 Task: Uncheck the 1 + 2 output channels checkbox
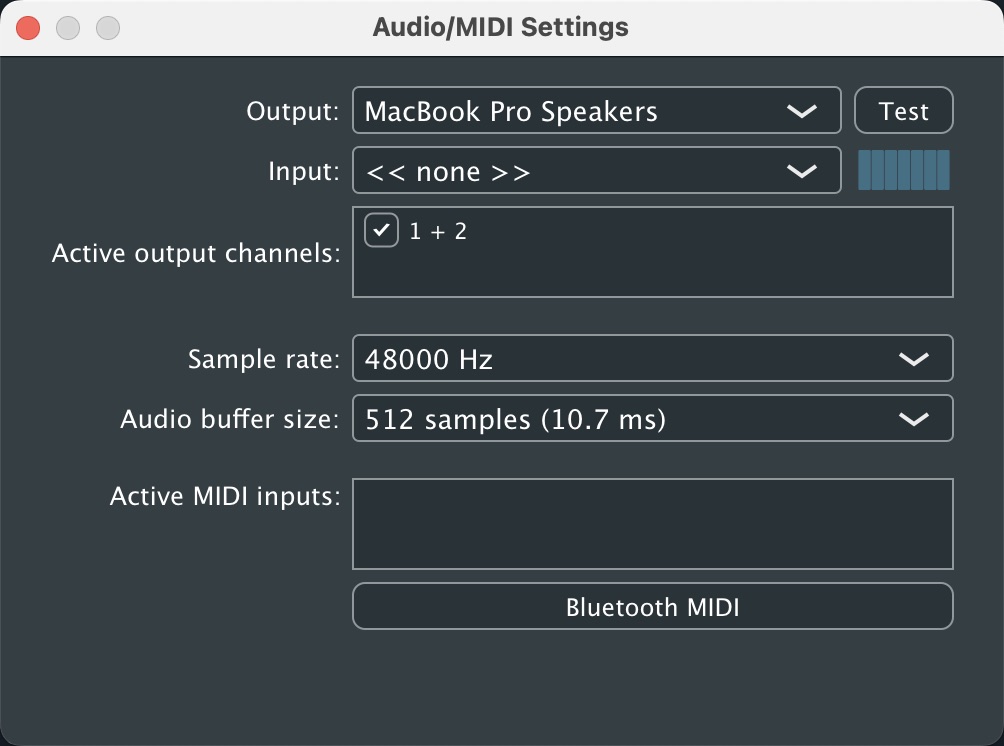(381, 230)
